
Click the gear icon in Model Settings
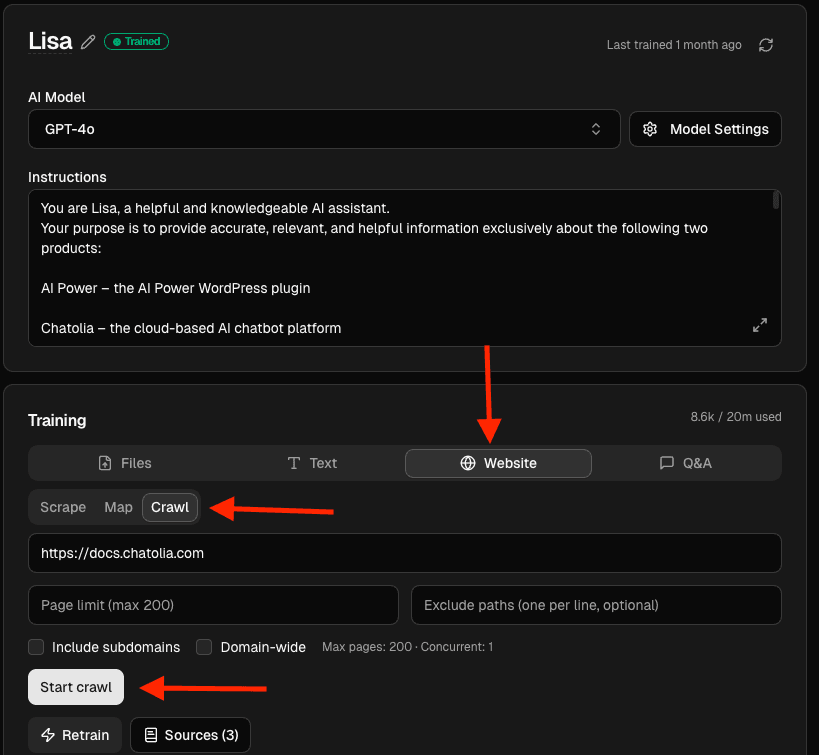pos(650,129)
